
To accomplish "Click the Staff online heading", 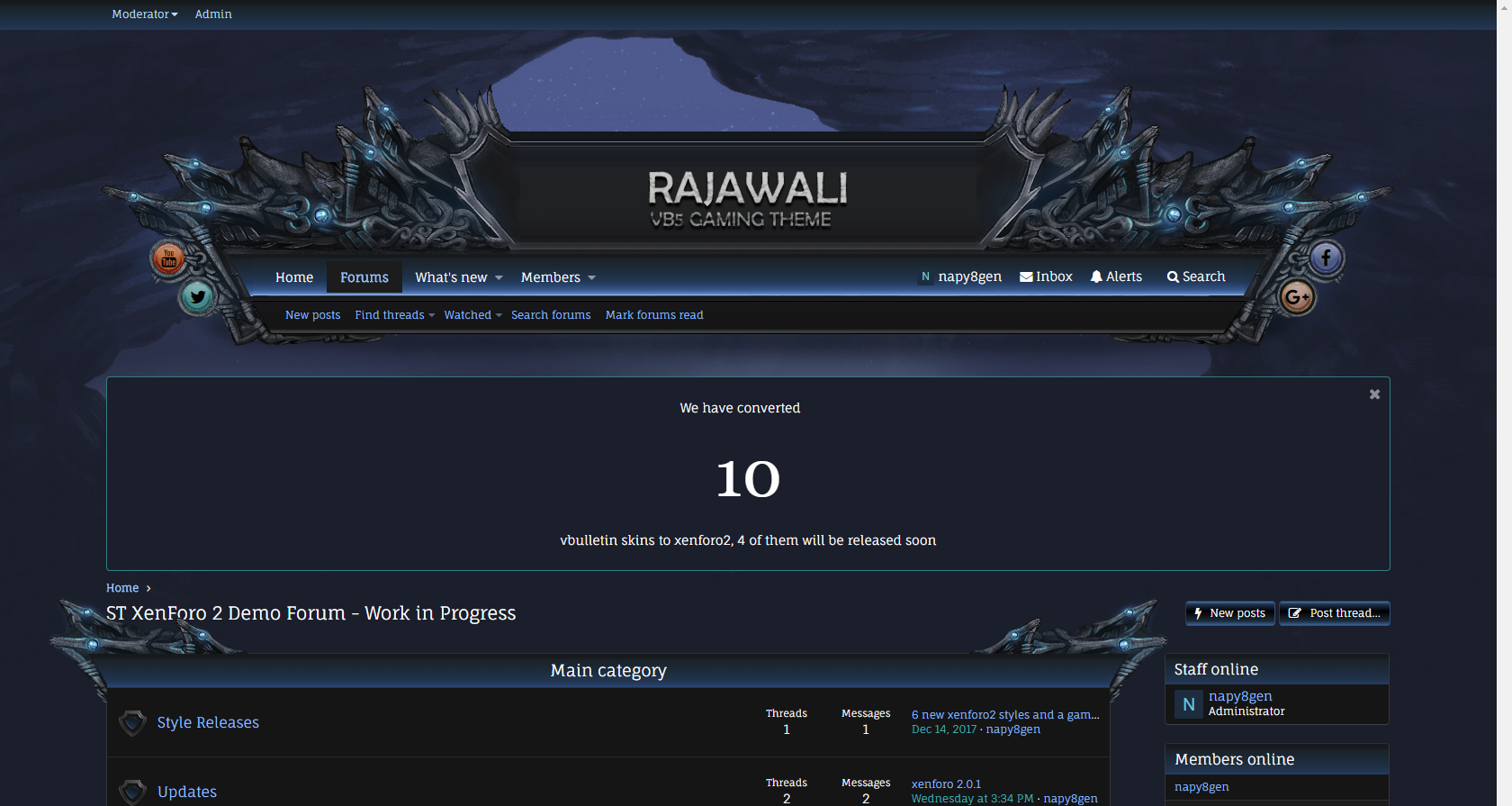I will click(1216, 669).
